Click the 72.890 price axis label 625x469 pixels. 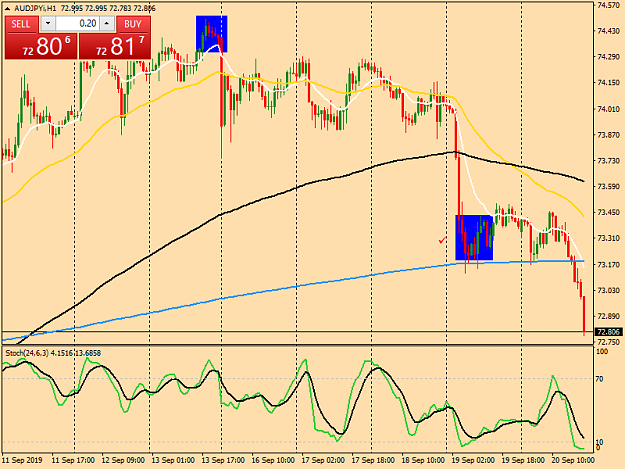click(609, 316)
